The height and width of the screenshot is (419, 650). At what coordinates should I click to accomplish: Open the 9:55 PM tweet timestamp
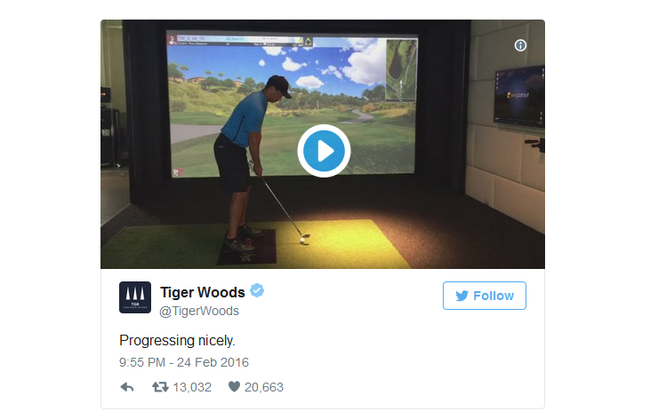184,362
